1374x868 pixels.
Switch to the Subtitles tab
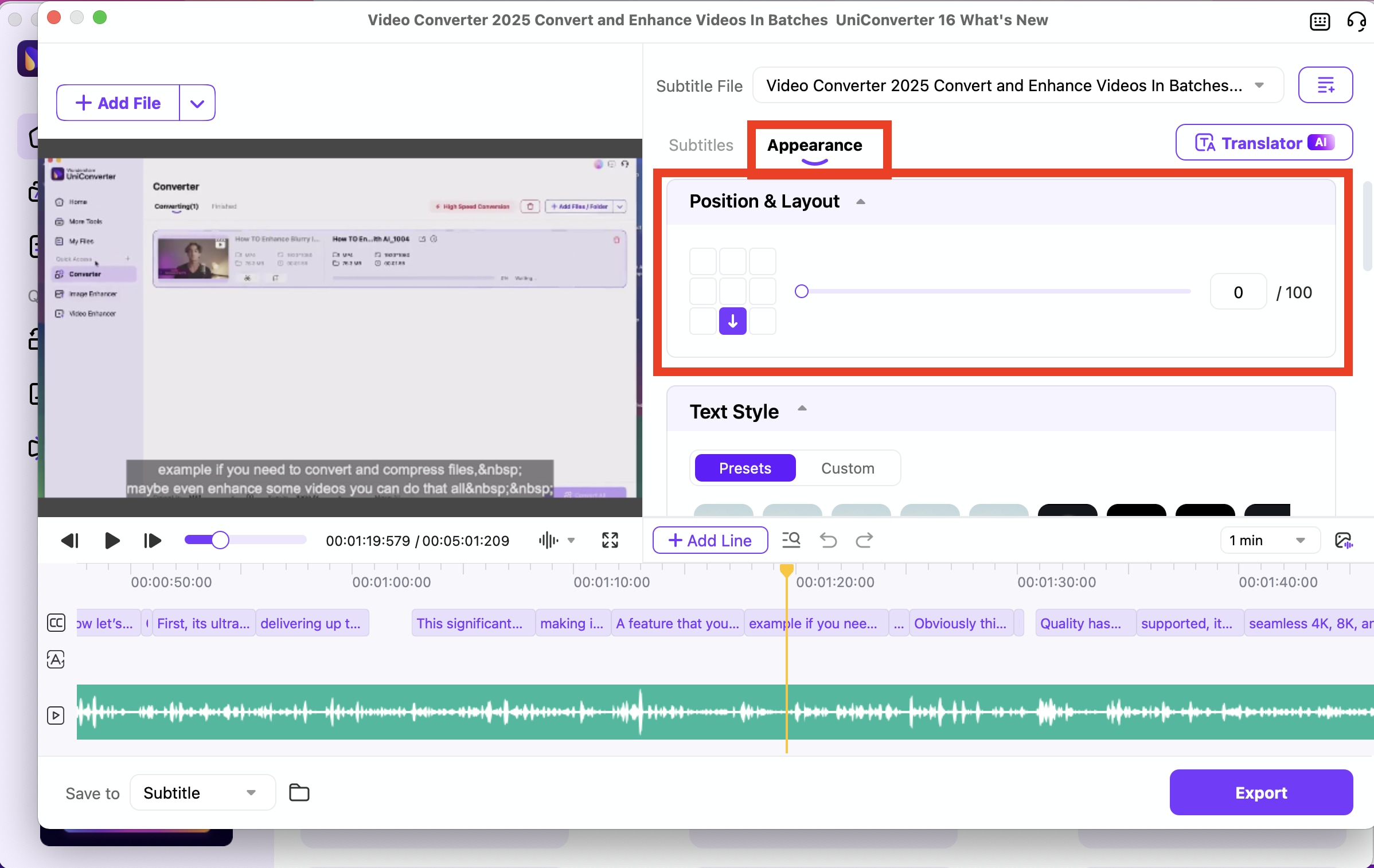point(700,145)
